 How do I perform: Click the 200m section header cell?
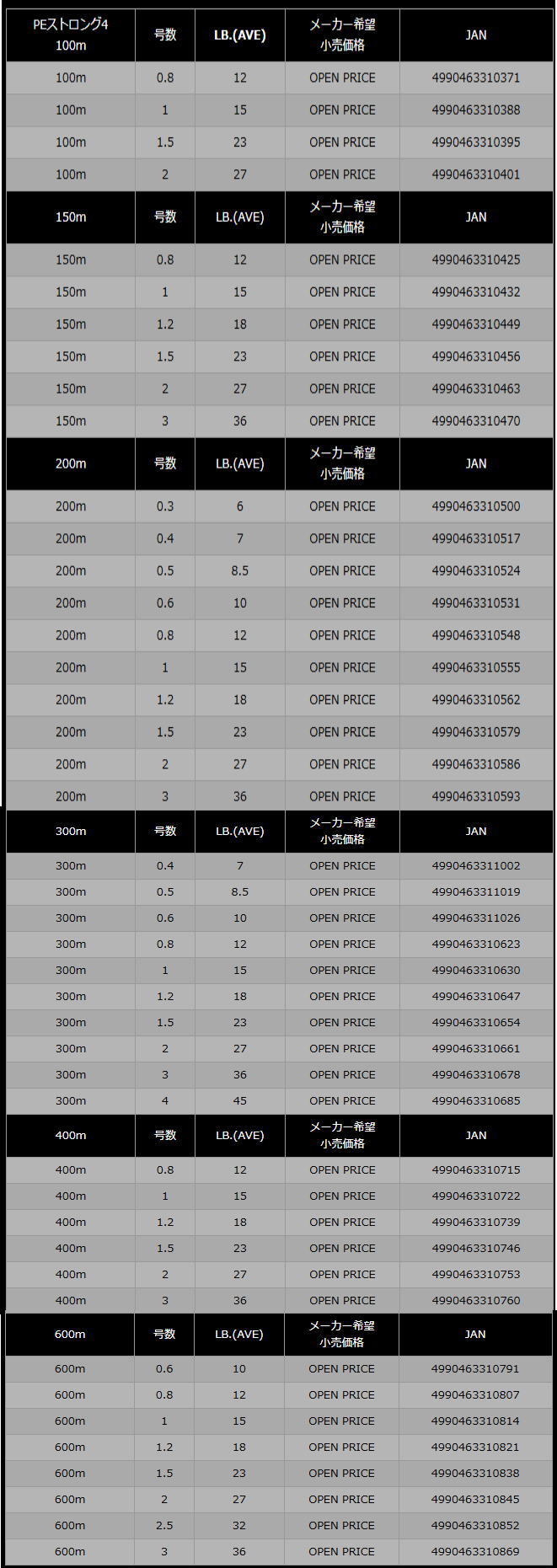tap(71, 463)
